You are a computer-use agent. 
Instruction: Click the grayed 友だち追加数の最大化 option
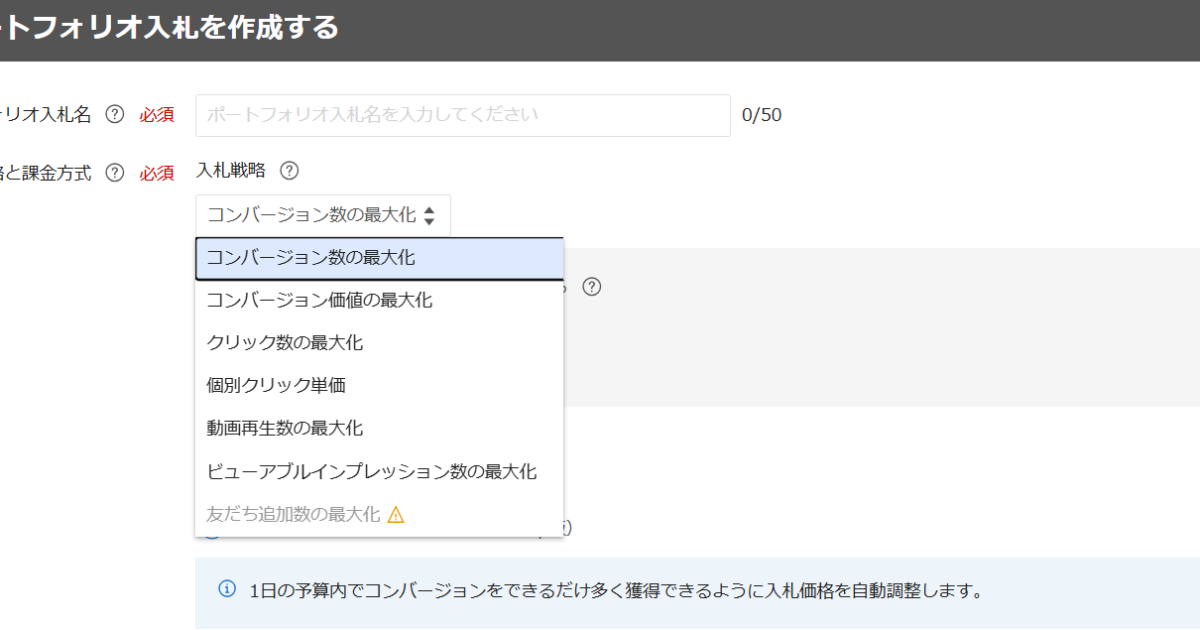pyautogui.click(x=293, y=515)
